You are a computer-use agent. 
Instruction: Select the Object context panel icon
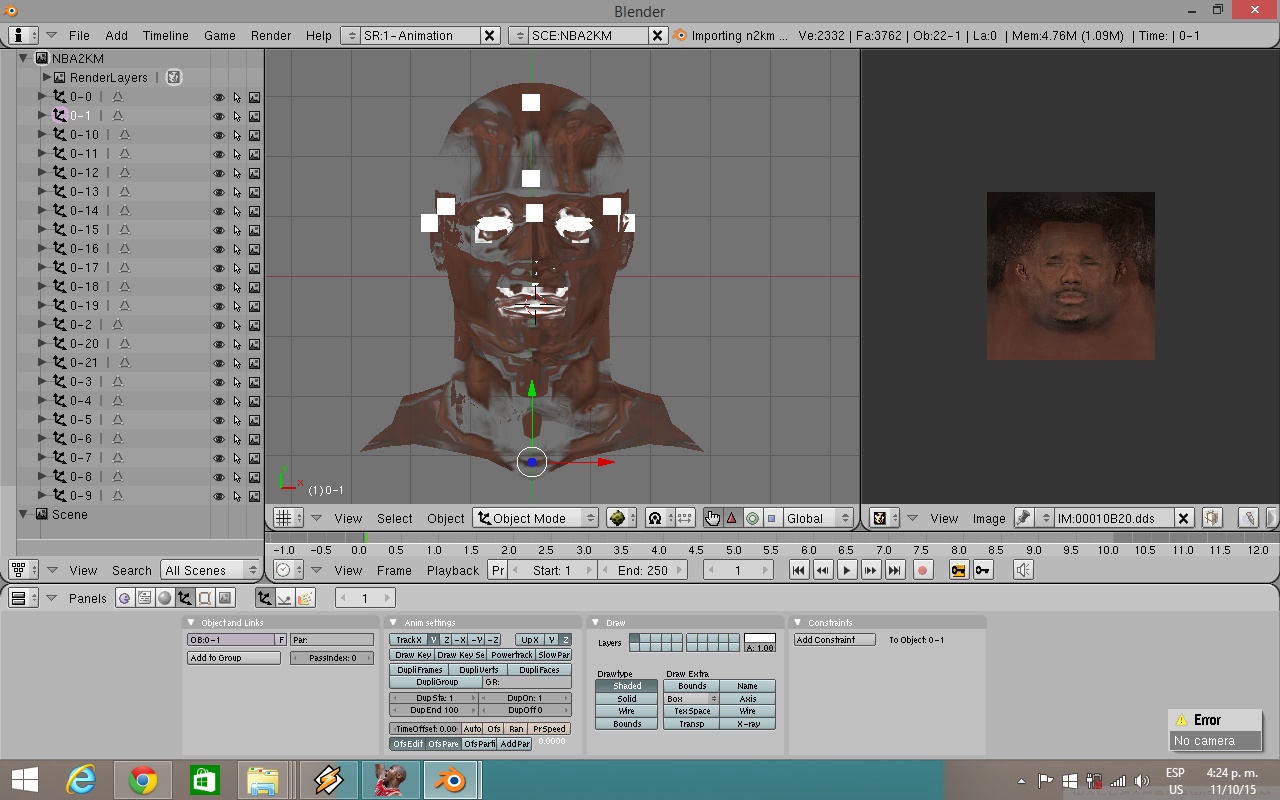(185, 598)
